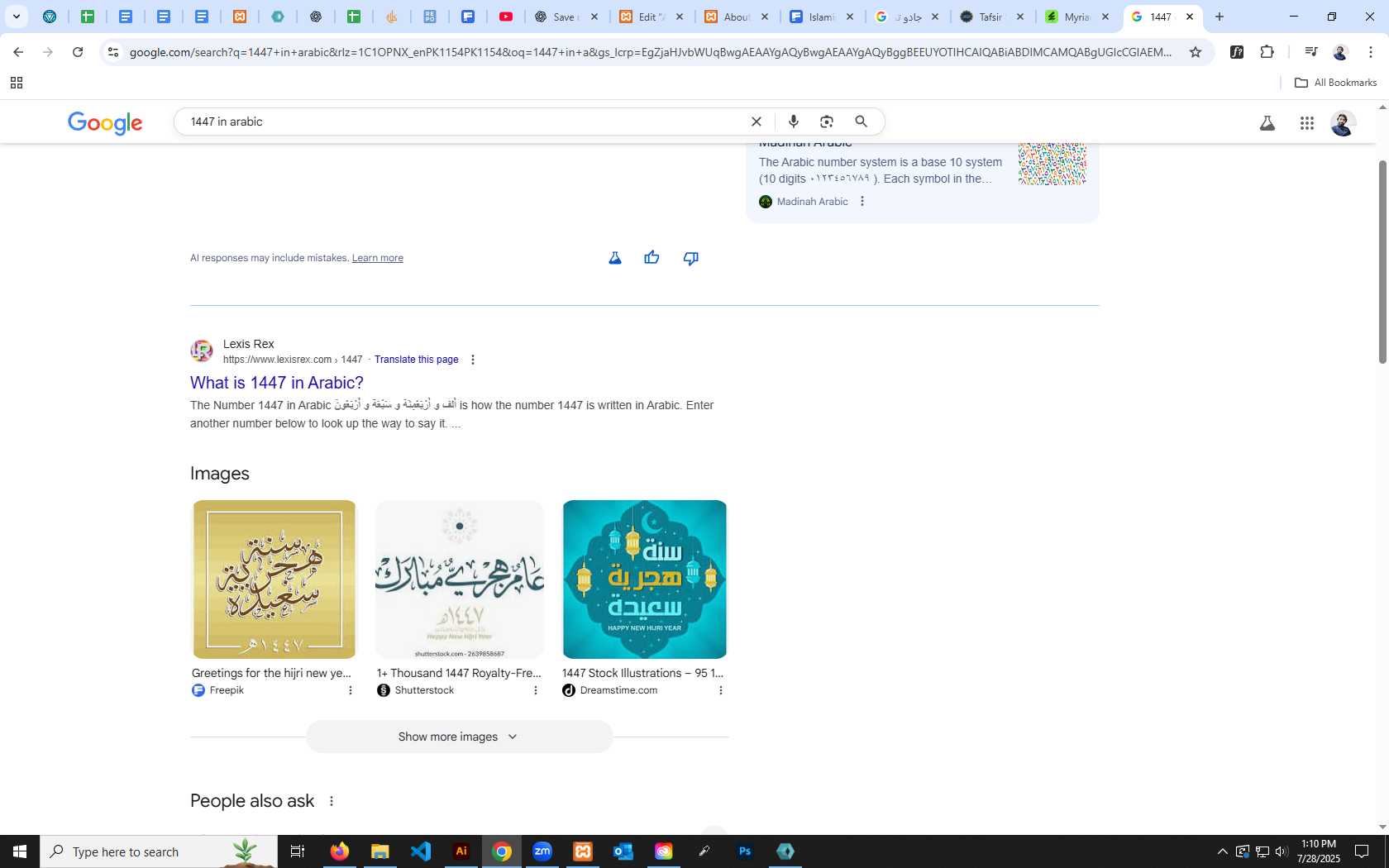1389x868 pixels.
Task: Give thumbs down to AI response
Action: point(691,258)
